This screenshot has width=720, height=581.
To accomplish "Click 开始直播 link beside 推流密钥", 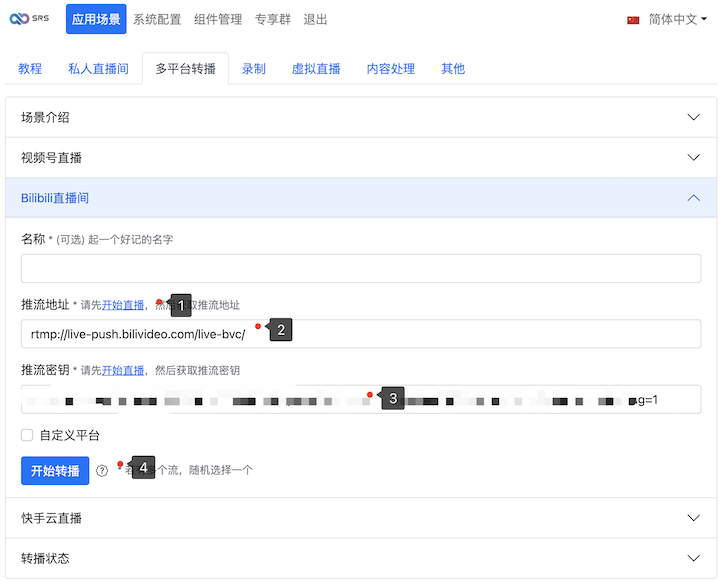I will pyautogui.click(x=123, y=370).
